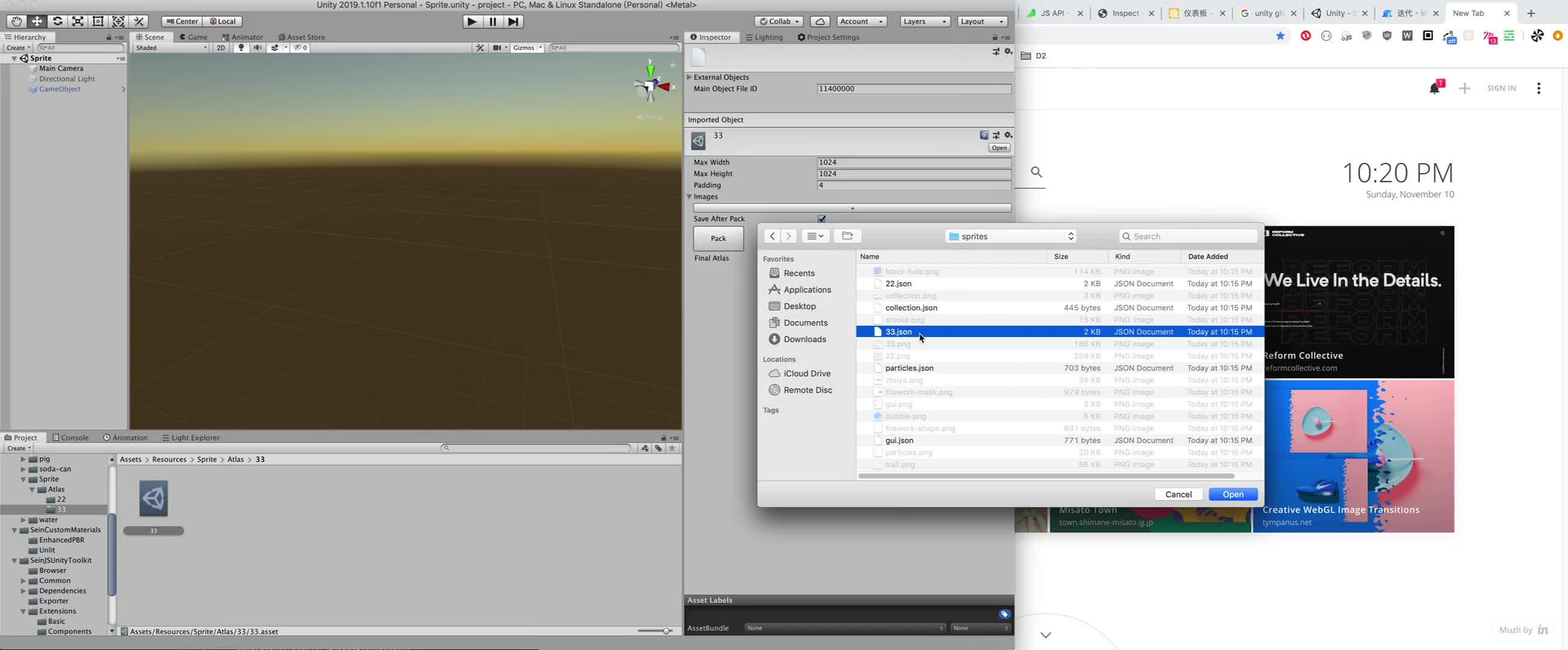
Task: Open the Layout dropdown
Action: (982, 21)
